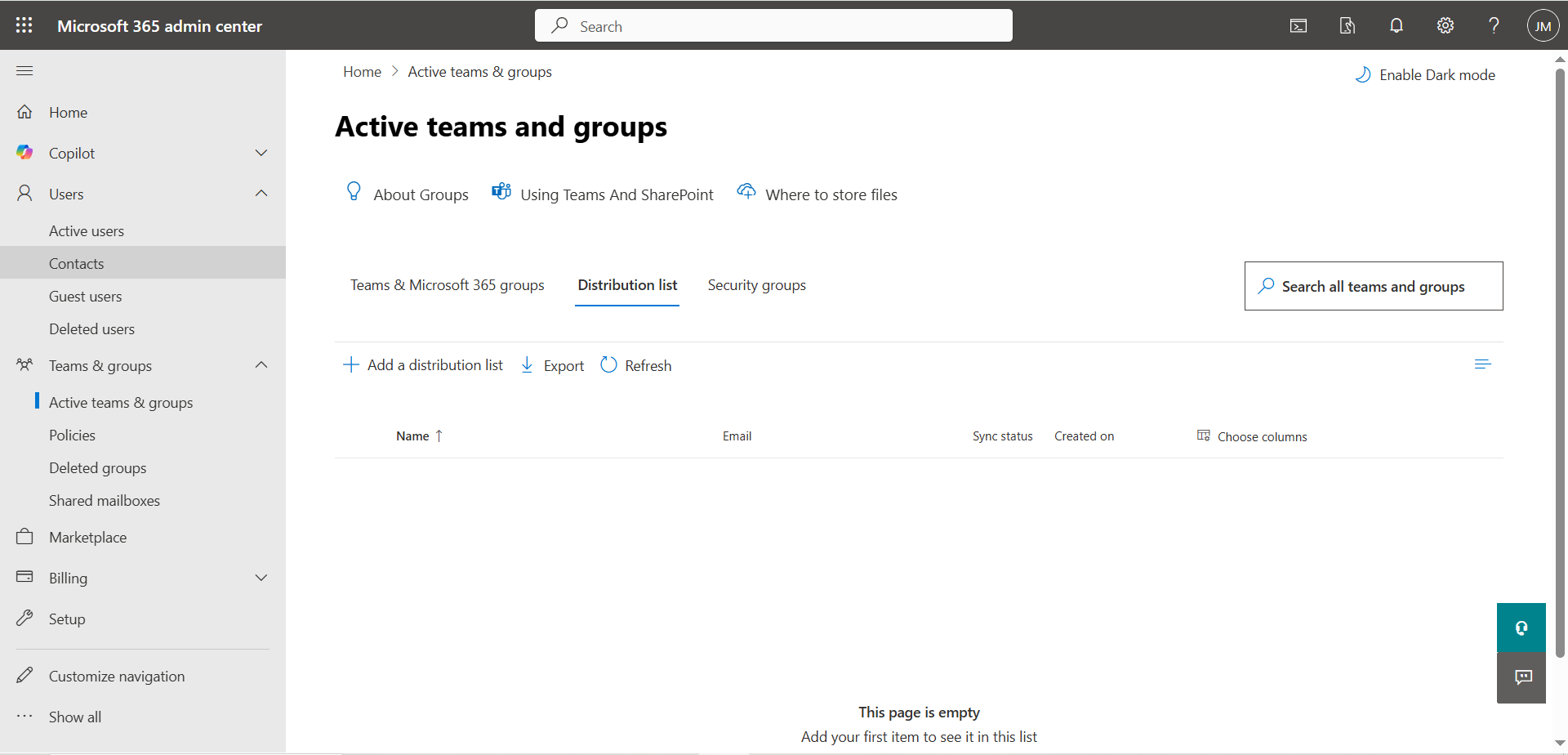Focus Search all teams and groups field

(x=1374, y=286)
